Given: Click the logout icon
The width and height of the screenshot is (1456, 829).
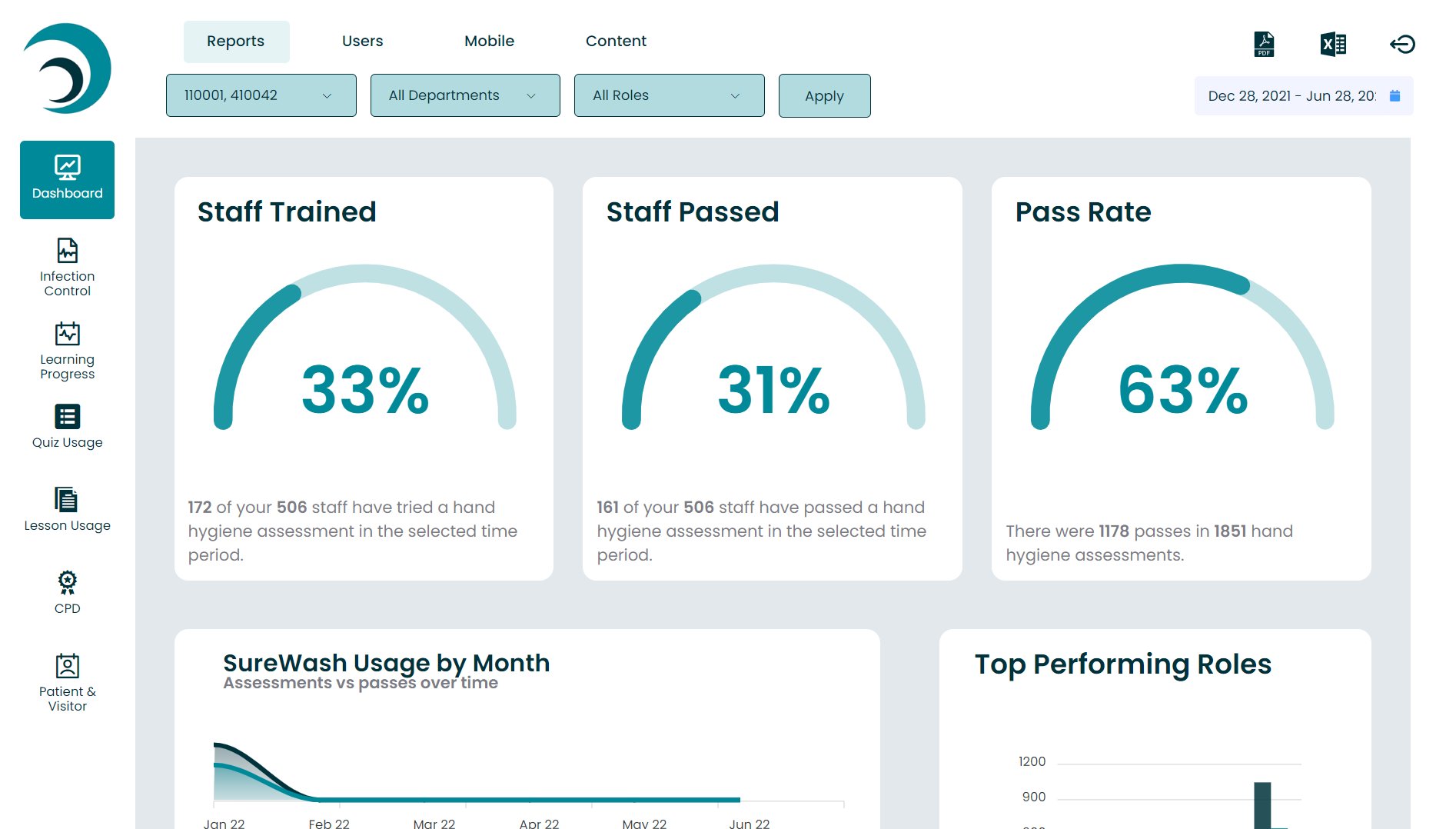Looking at the screenshot, I should point(1403,44).
